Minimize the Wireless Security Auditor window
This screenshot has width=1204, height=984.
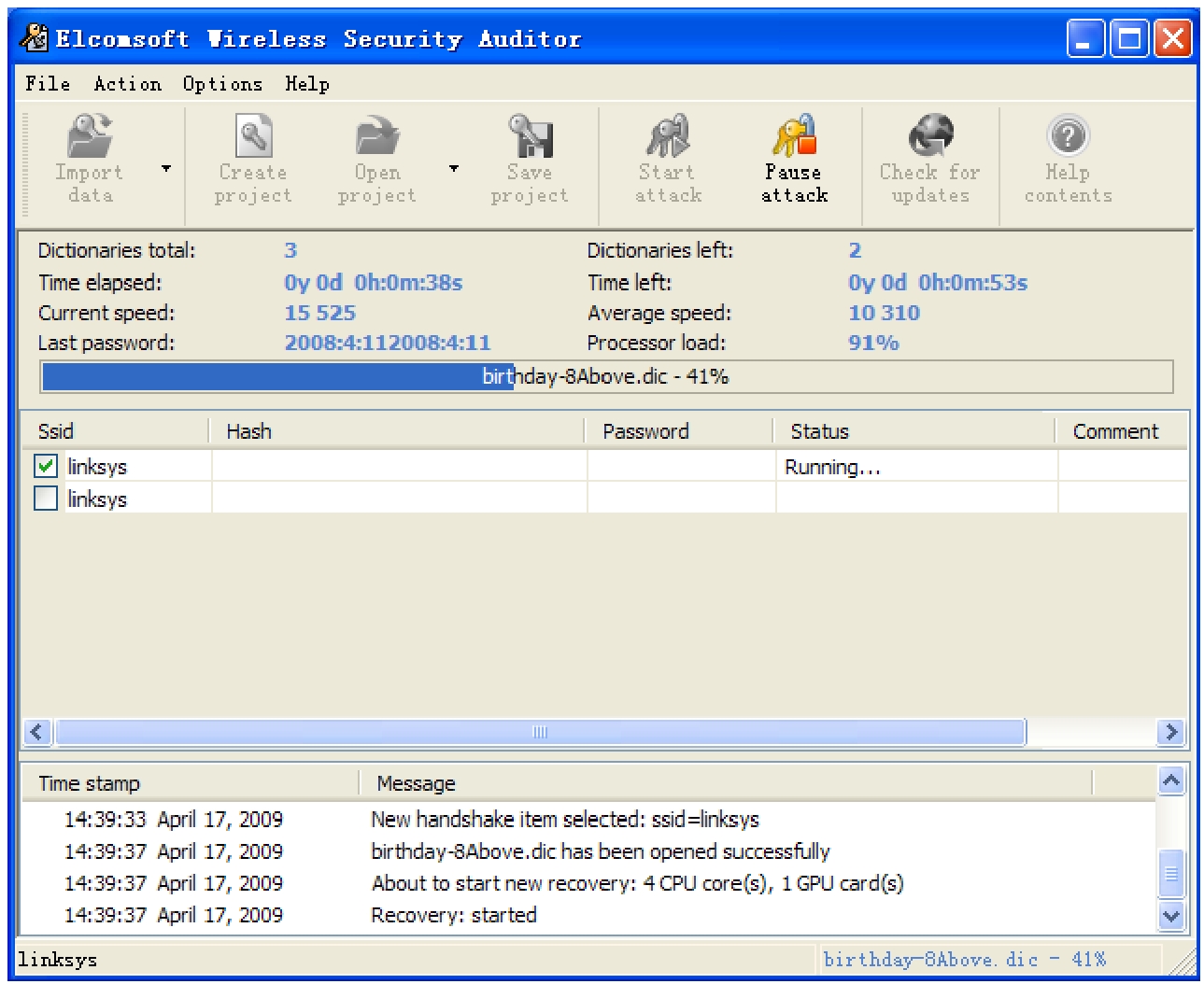(1085, 39)
